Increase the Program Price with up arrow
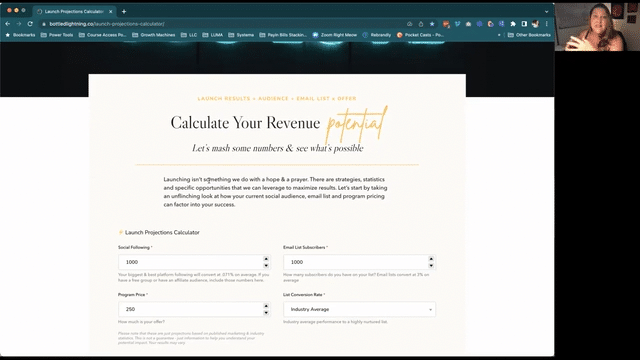 266,306
